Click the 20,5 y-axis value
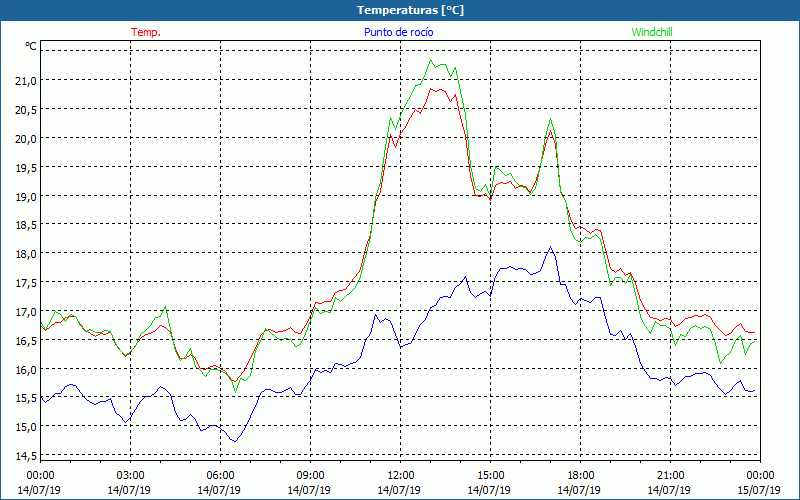Screen dimensions: 800x500 click(x=26, y=109)
